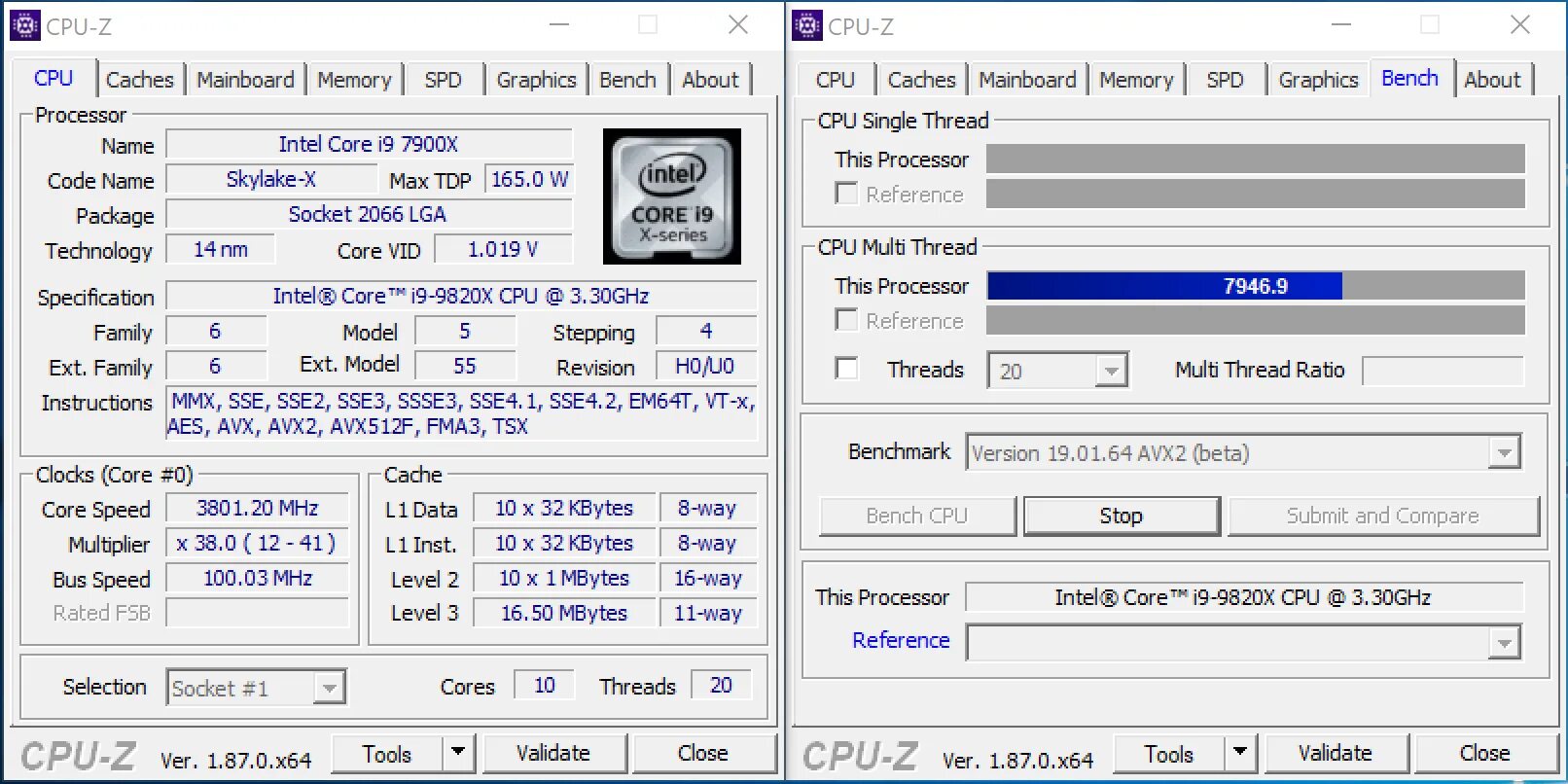1568x784 pixels.
Task: Click Close button in left window
Action: (x=703, y=754)
